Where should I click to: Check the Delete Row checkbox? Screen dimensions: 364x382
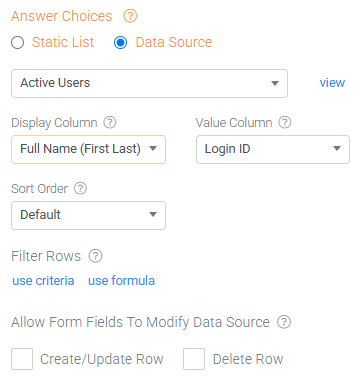(194, 359)
